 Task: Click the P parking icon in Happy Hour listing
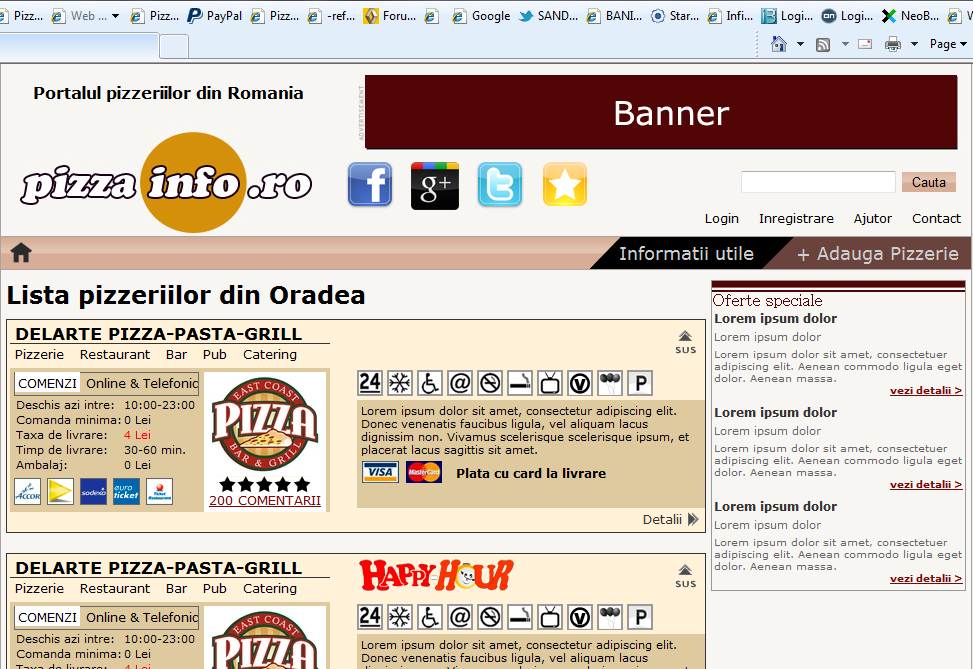[640, 617]
